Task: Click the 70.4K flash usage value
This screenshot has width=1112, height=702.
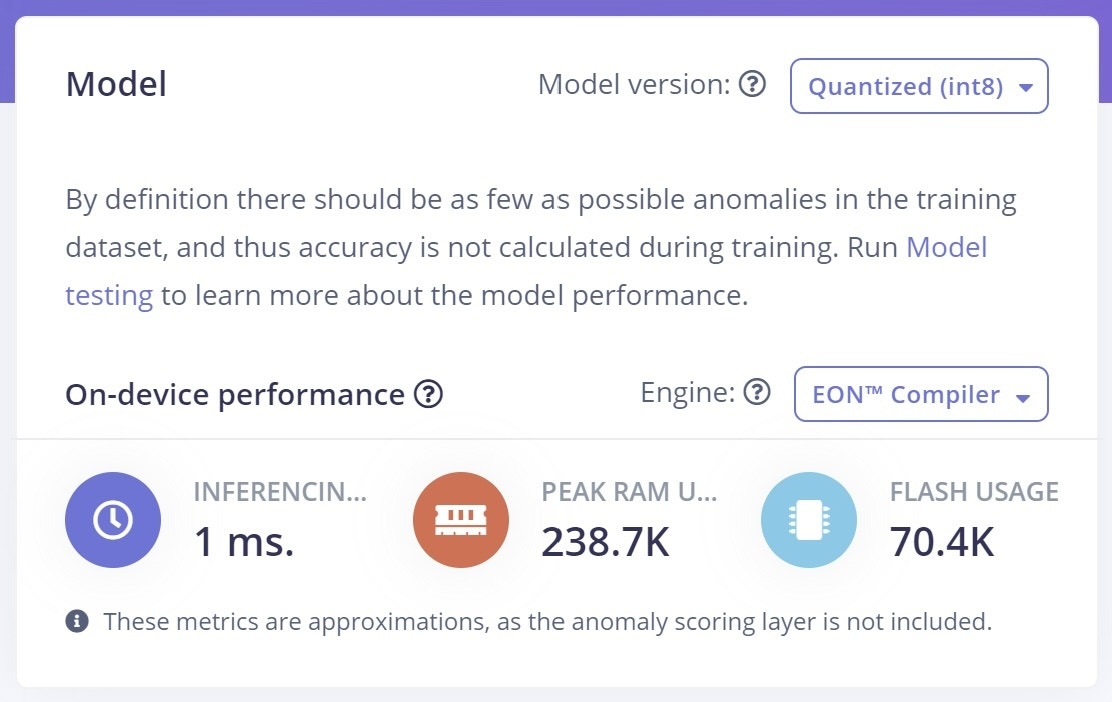Action: (x=942, y=542)
